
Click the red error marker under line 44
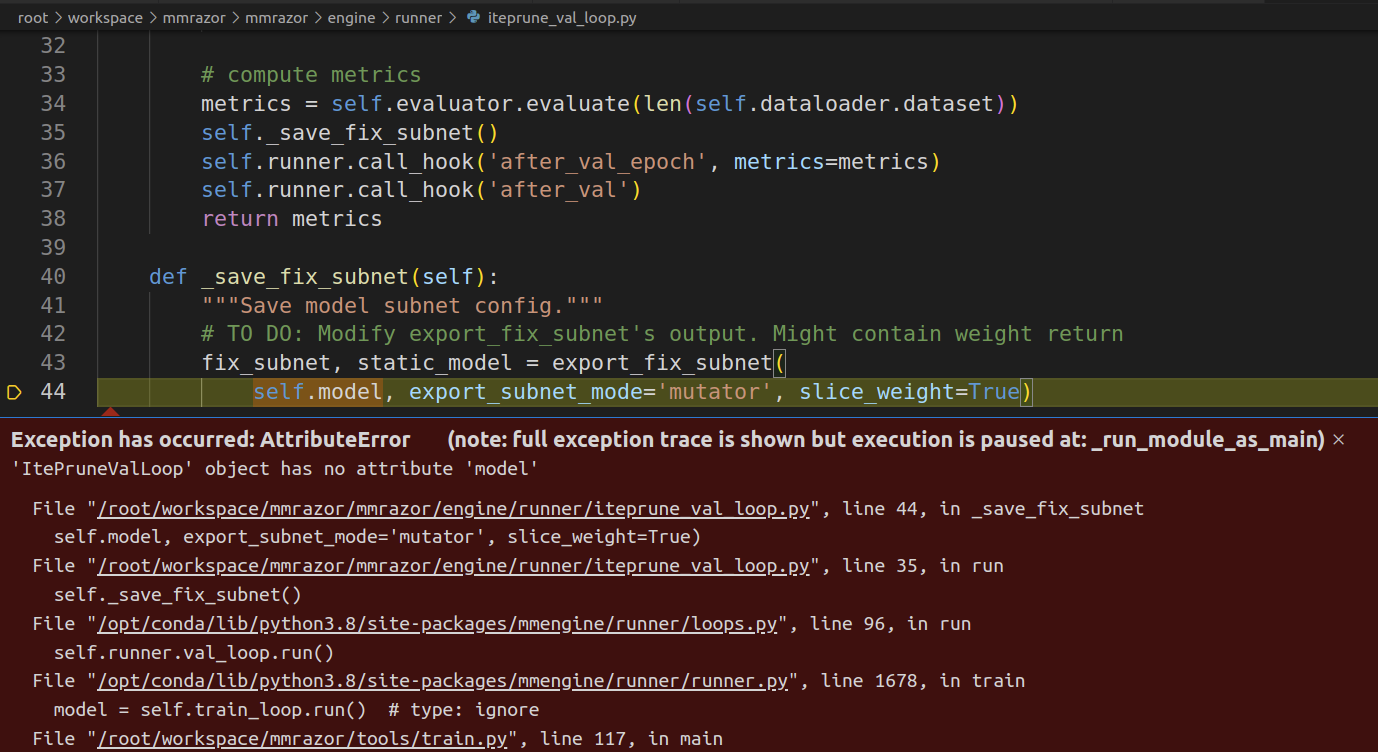(x=110, y=410)
